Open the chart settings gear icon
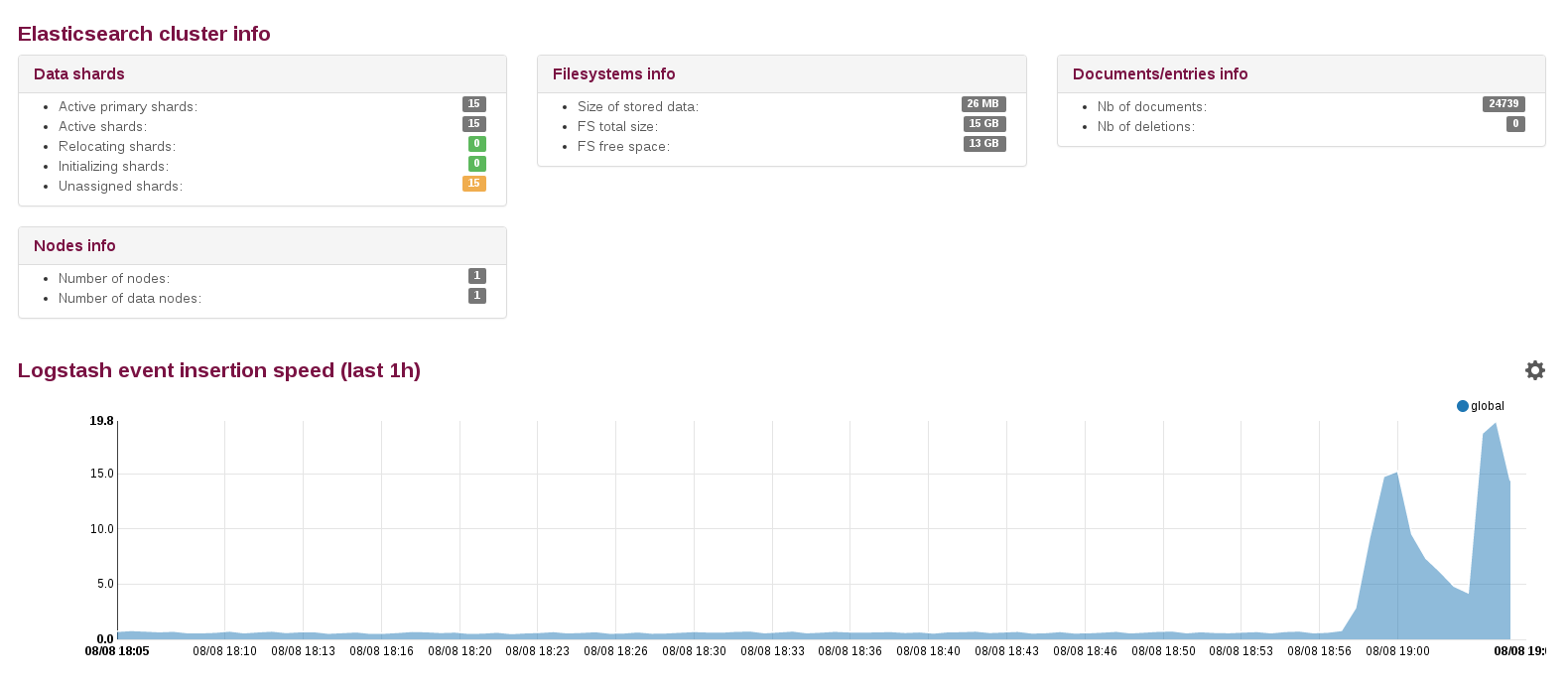Image resolution: width=1568 pixels, height=687 pixels. coord(1534,370)
